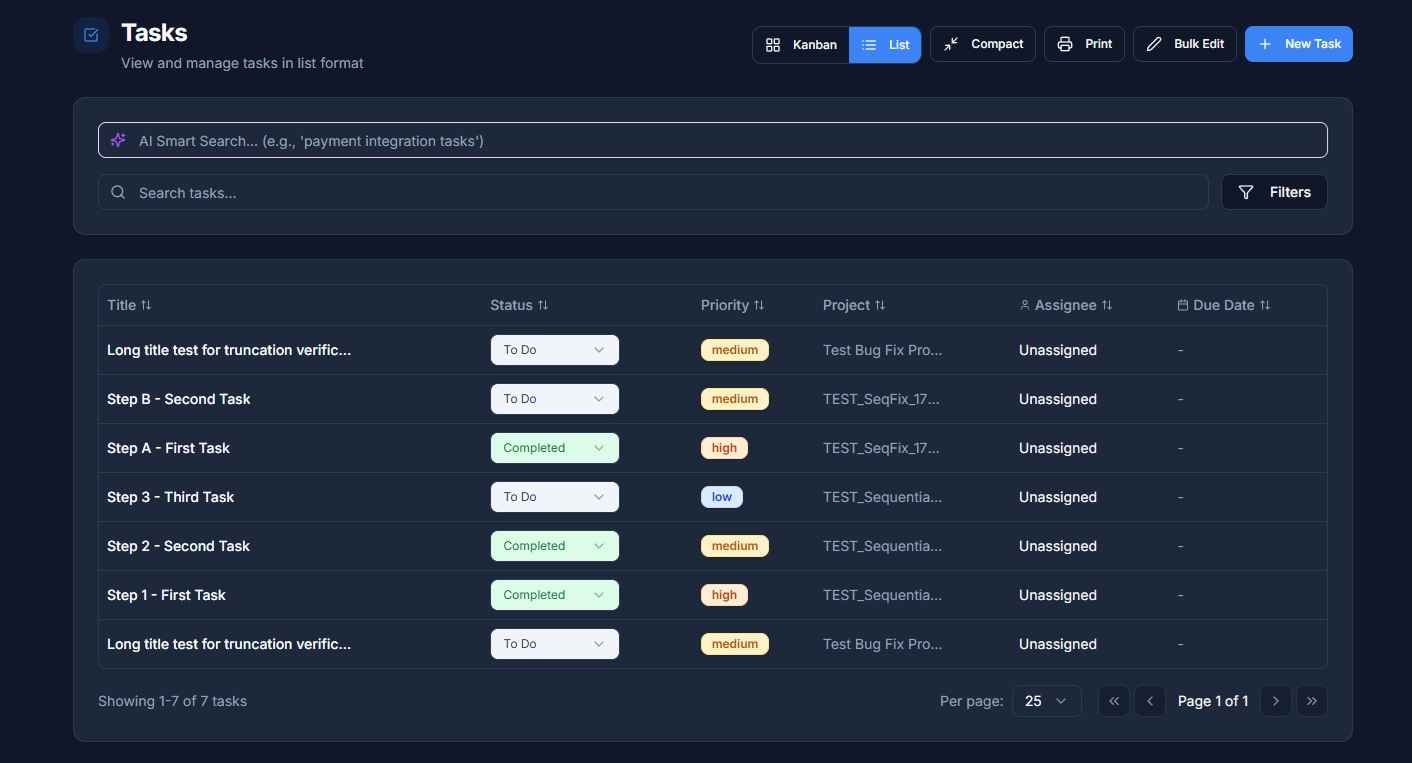Image resolution: width=1412 pixels, height=763 pixels.
Task: Open status dropdown for Step B - Second Task
Action: pos(554,399)
